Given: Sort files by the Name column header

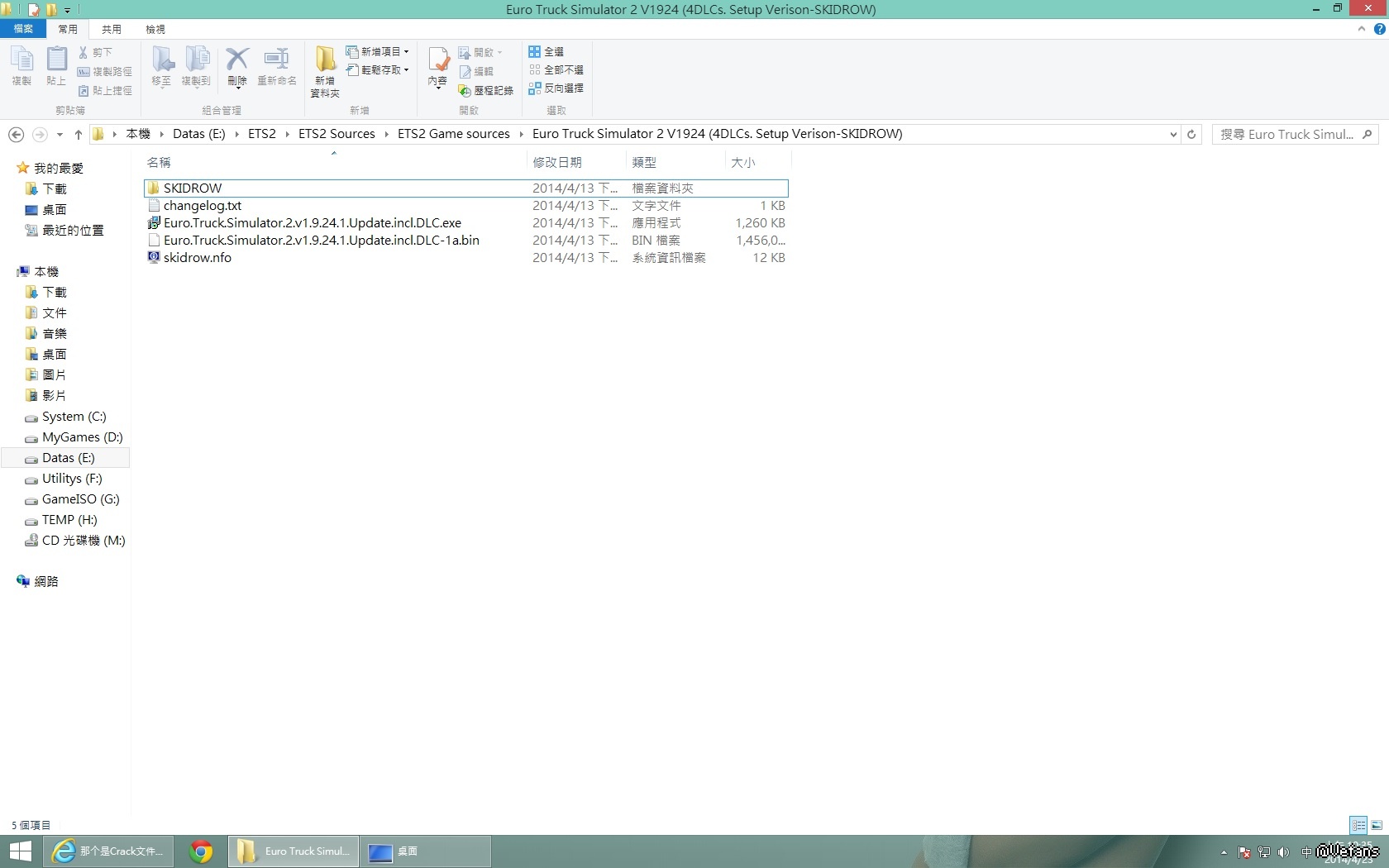Looking at the screenshot, I should click(334, 162).
